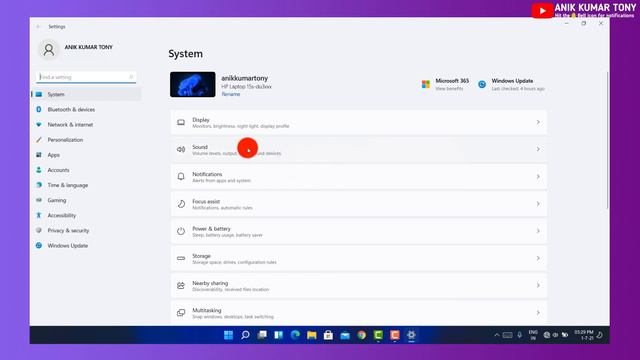This screenshot has height=360, width=640.
Task: Click the Power & battery icon
Action: point(181,231)
